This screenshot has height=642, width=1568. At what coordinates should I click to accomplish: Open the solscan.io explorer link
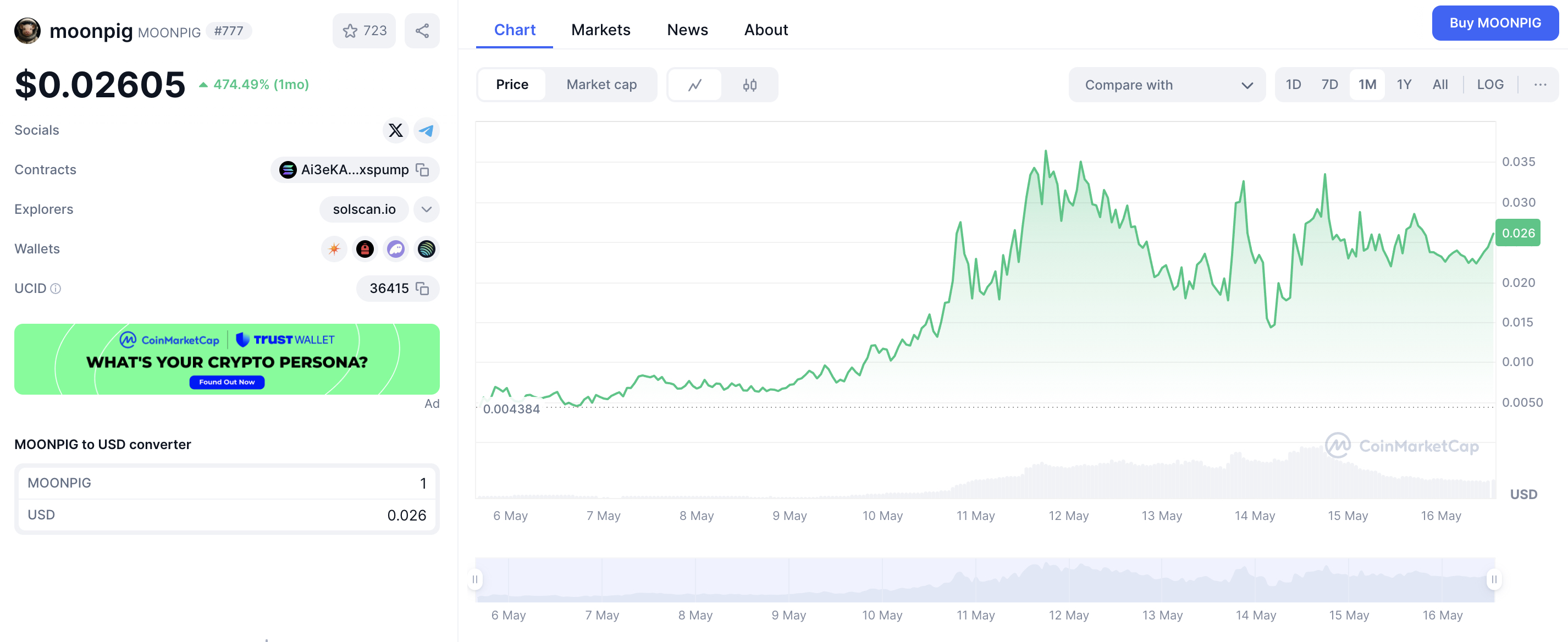[363, 209]
